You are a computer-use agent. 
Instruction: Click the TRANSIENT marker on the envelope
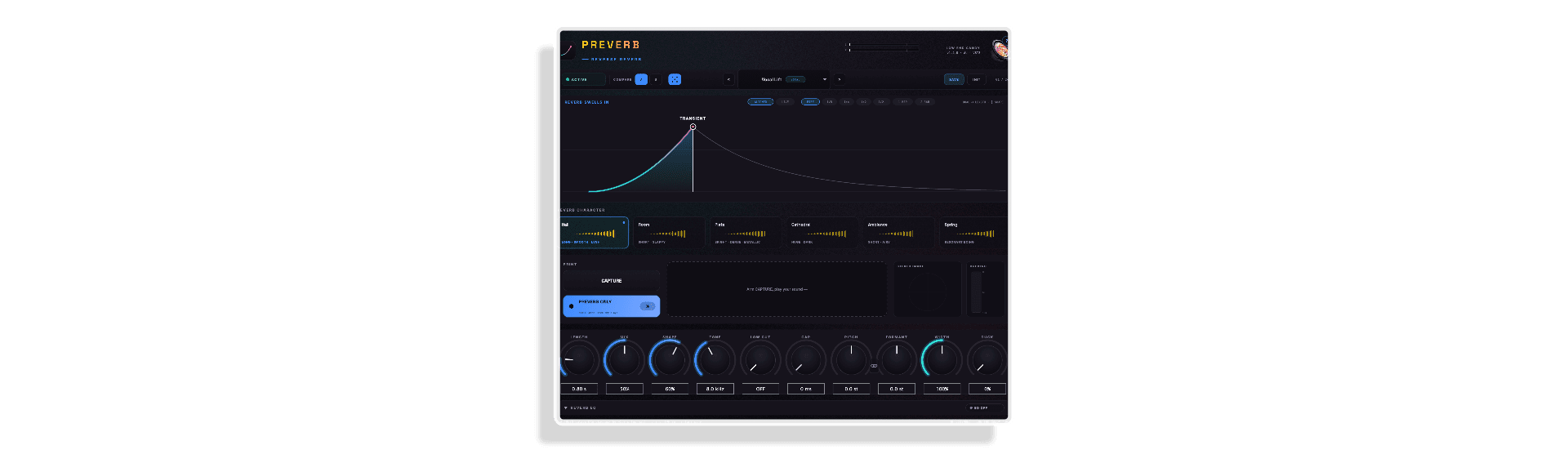click(693, 127)
